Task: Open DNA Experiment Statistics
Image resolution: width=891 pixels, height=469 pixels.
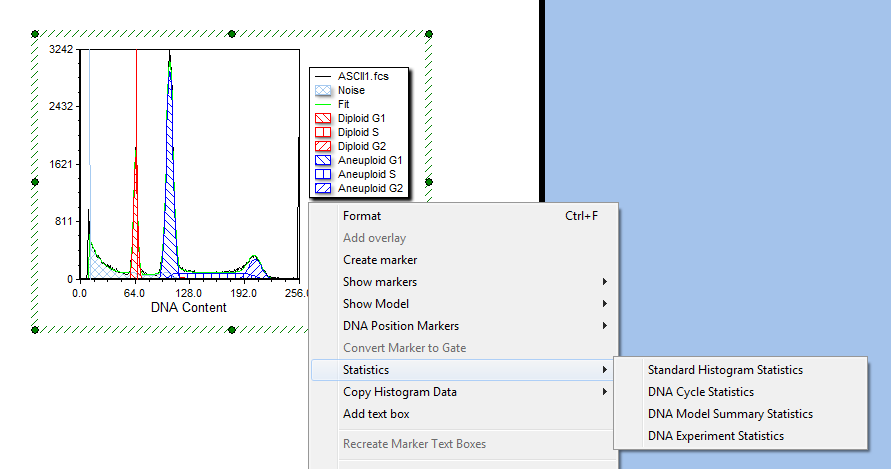Action: point(716,436)
